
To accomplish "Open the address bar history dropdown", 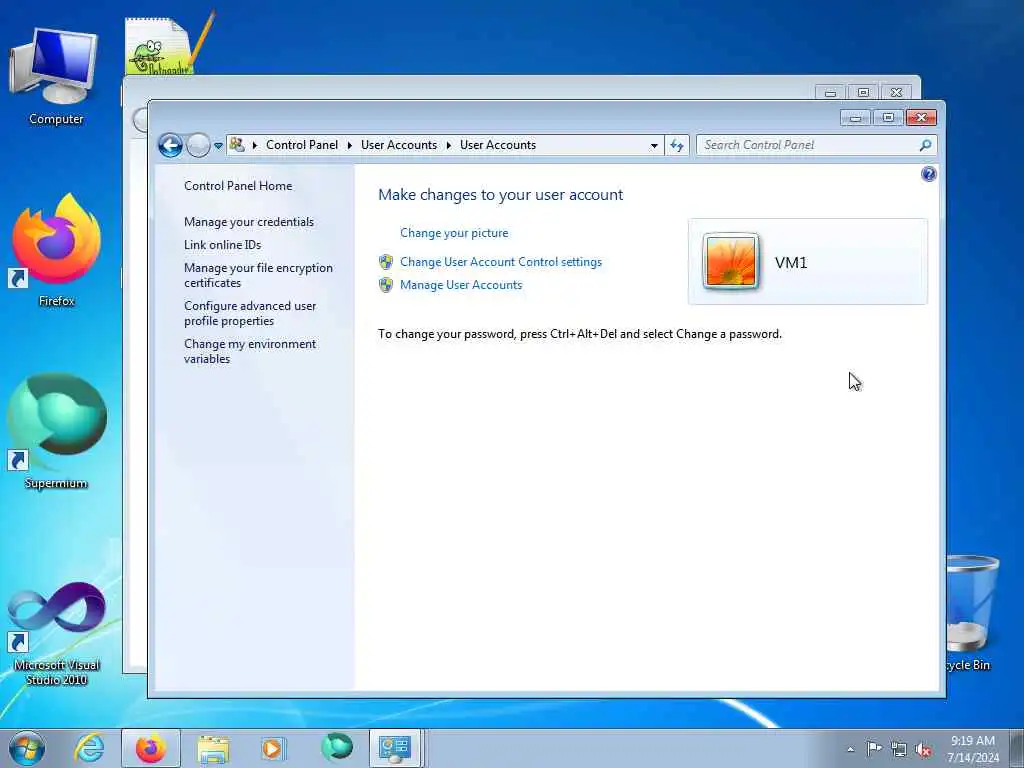I will click(x=654, y=146).
